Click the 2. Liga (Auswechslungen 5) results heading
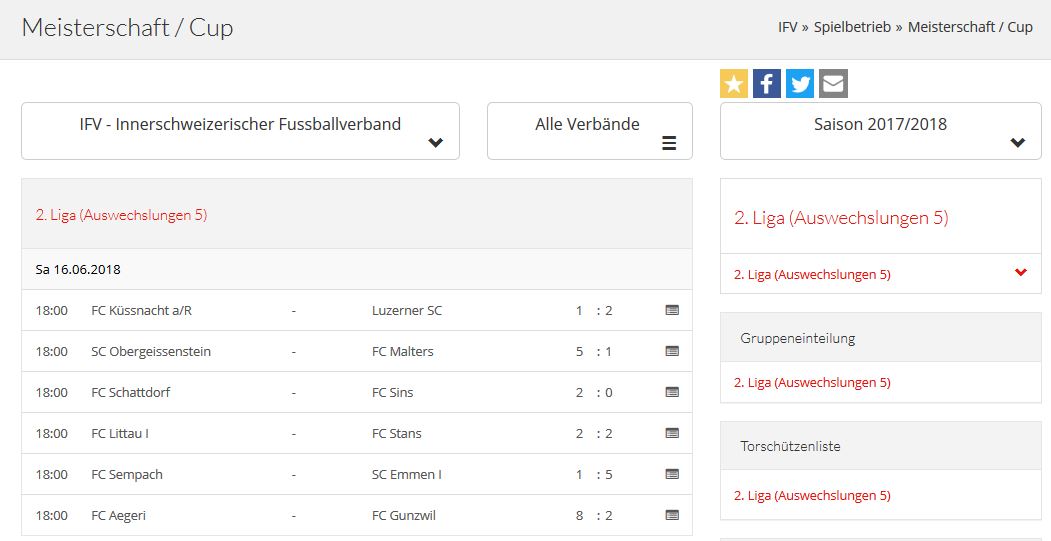Viewport: 1051px width, 541px height. click(121, 215)
